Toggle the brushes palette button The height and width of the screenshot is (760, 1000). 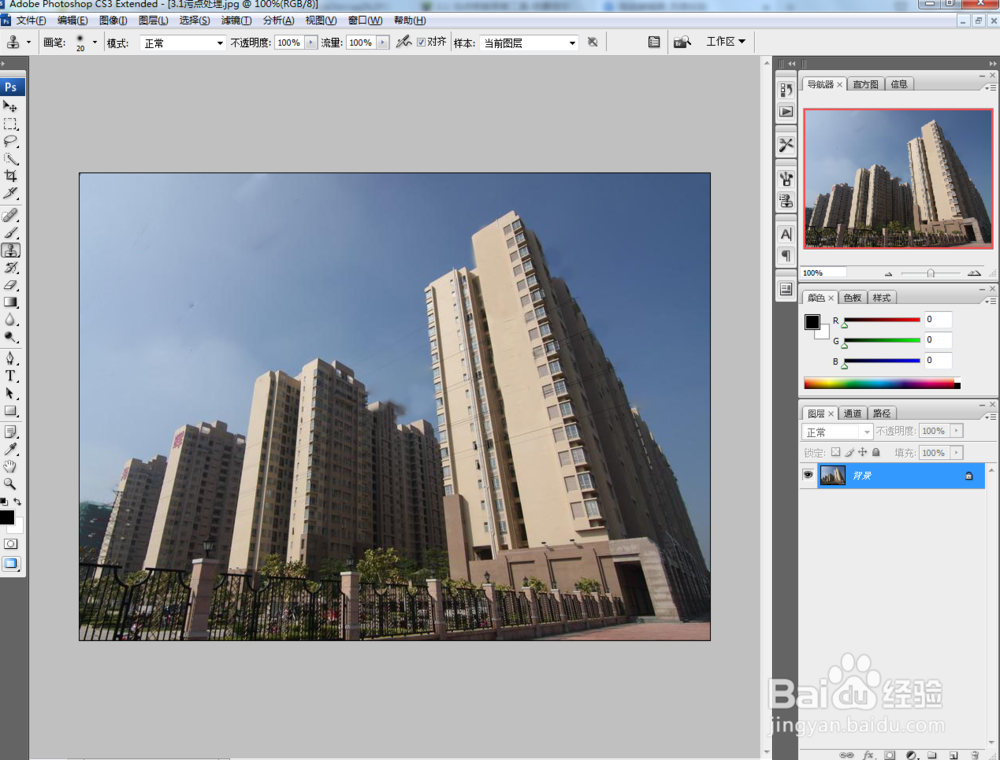point(654,42)
